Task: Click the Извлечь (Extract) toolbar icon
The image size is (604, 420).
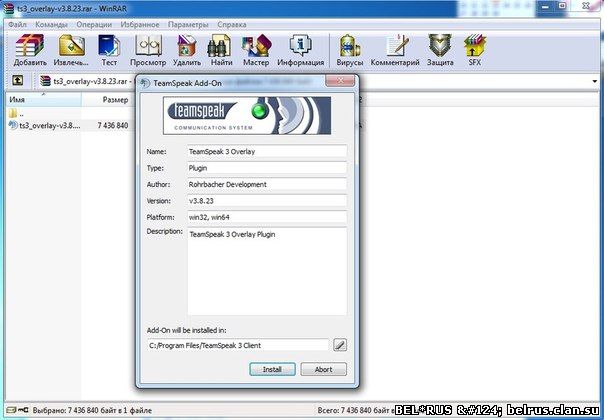Action: pos(71,50)
